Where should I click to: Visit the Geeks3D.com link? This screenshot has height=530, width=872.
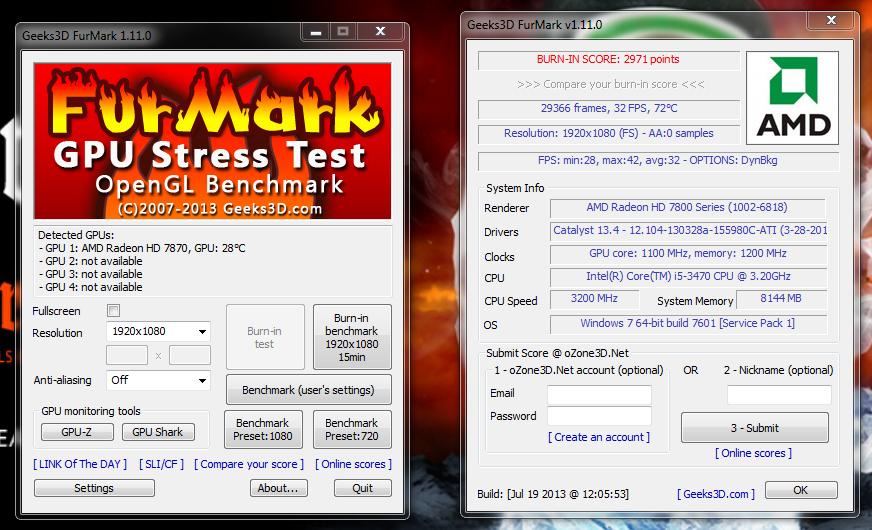click(716, 494)
